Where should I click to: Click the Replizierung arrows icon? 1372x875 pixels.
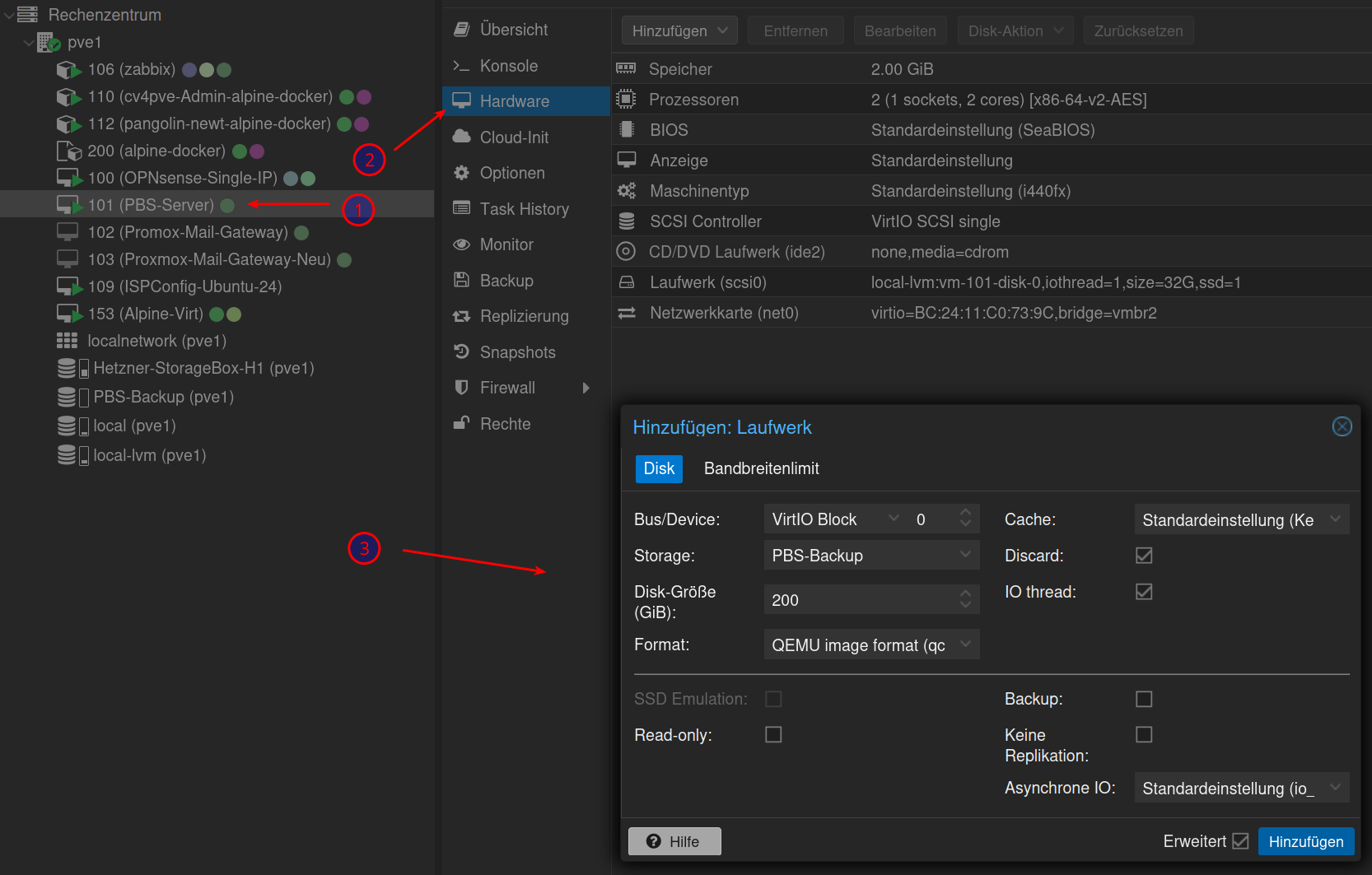pyautogui.click(x=461, y=316)
